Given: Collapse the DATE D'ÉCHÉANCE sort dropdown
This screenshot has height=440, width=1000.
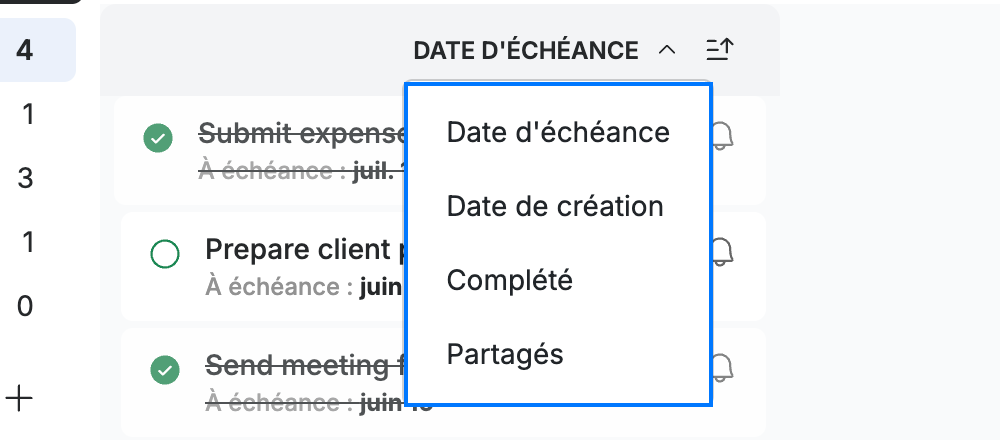Looking at the screenshot, I should 526,50.
